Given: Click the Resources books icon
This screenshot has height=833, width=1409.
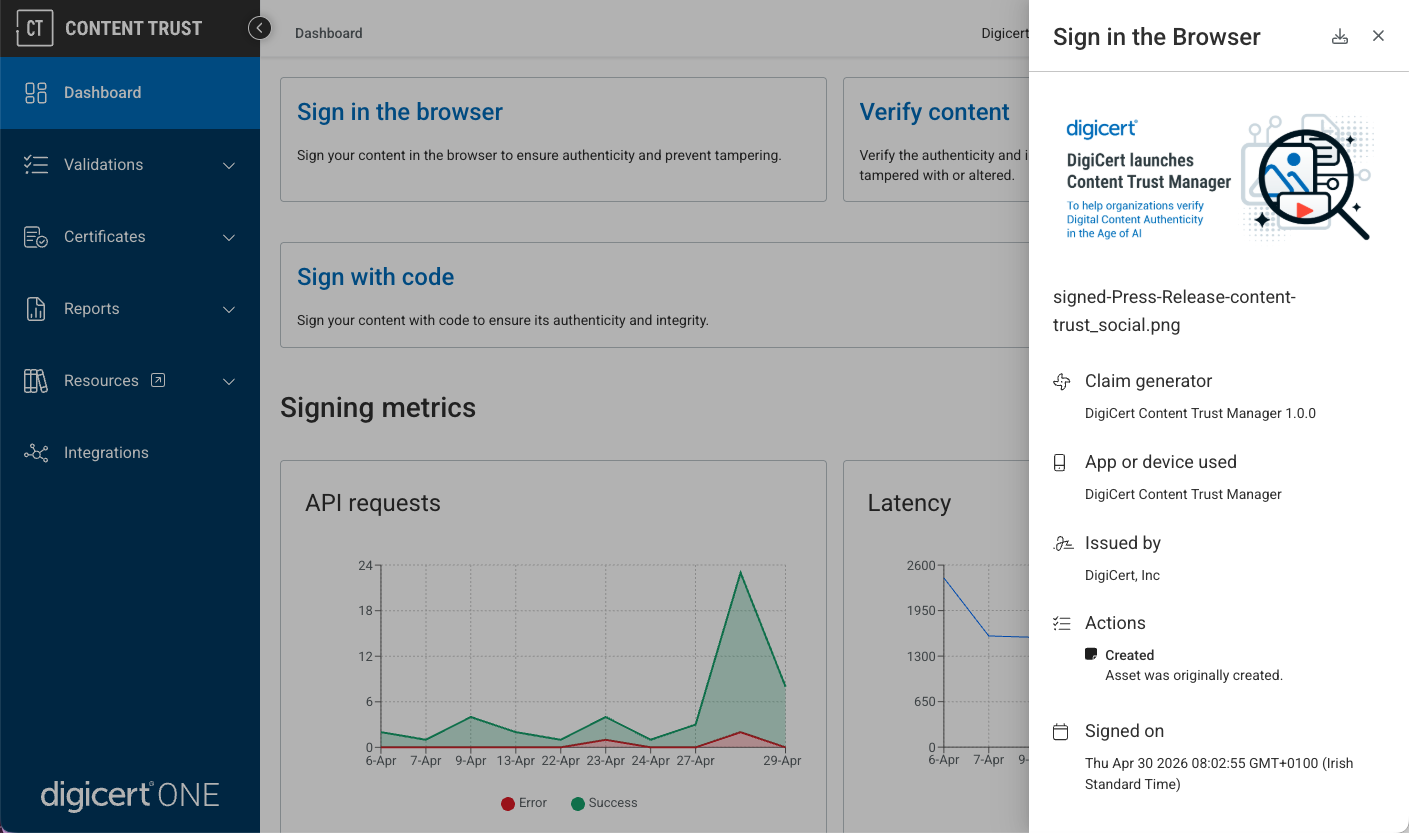Looking at the screenshot, I should [36, 381].
